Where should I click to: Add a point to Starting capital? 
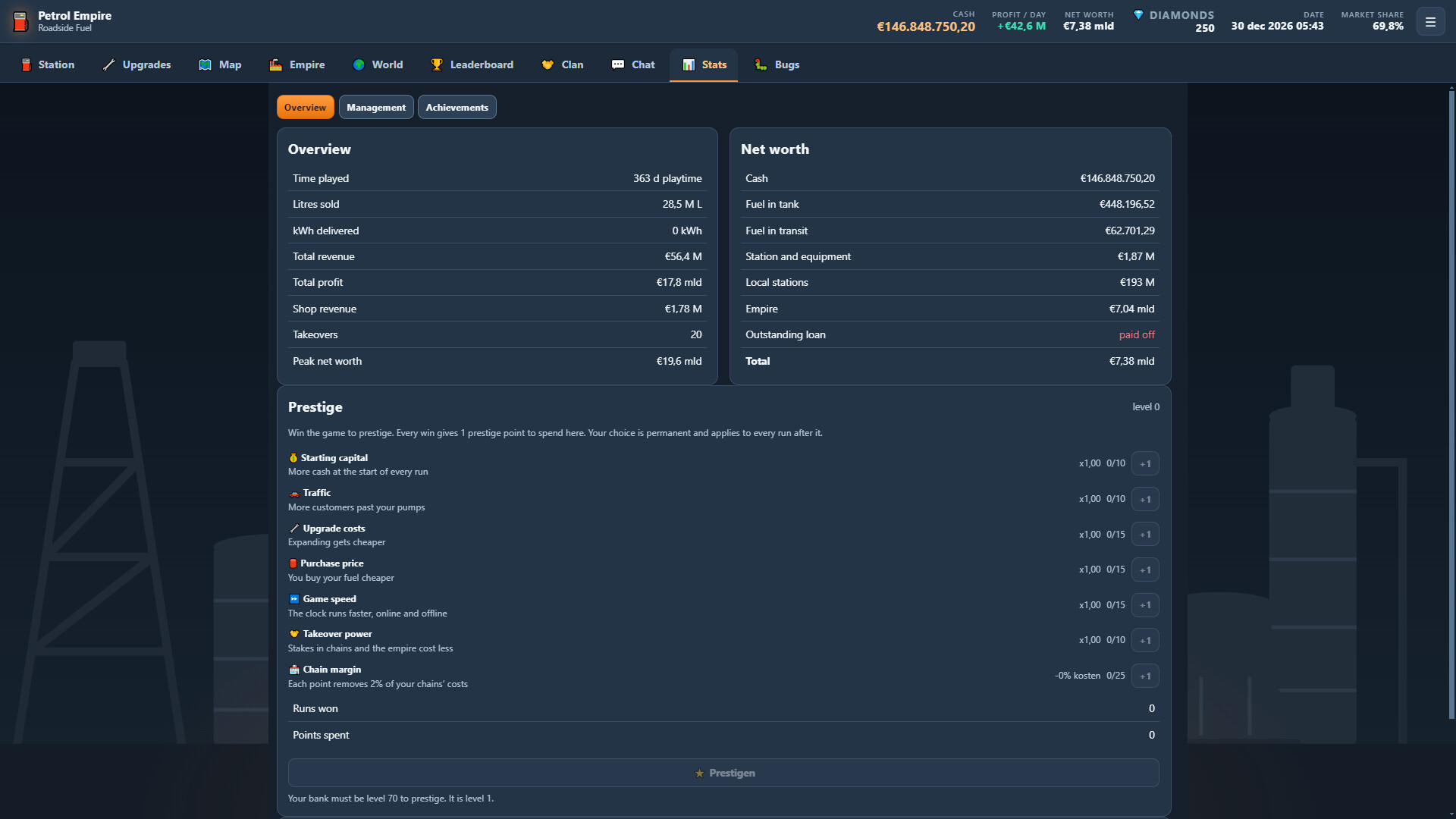[1145, 463]
